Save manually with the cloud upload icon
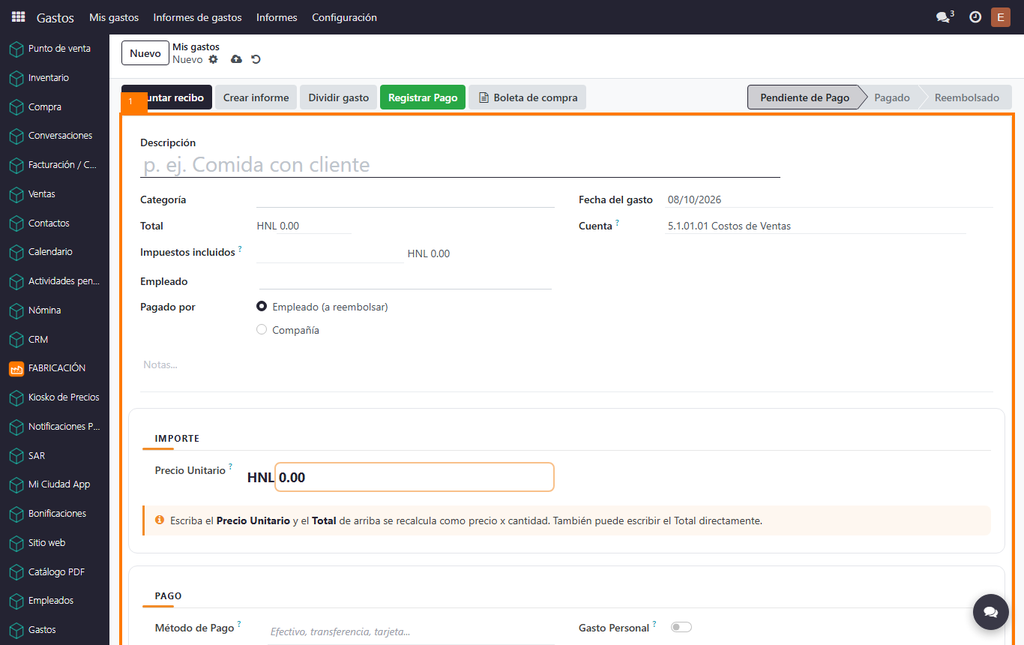This screenshot has height=645, width=1024. pos(236,59)
